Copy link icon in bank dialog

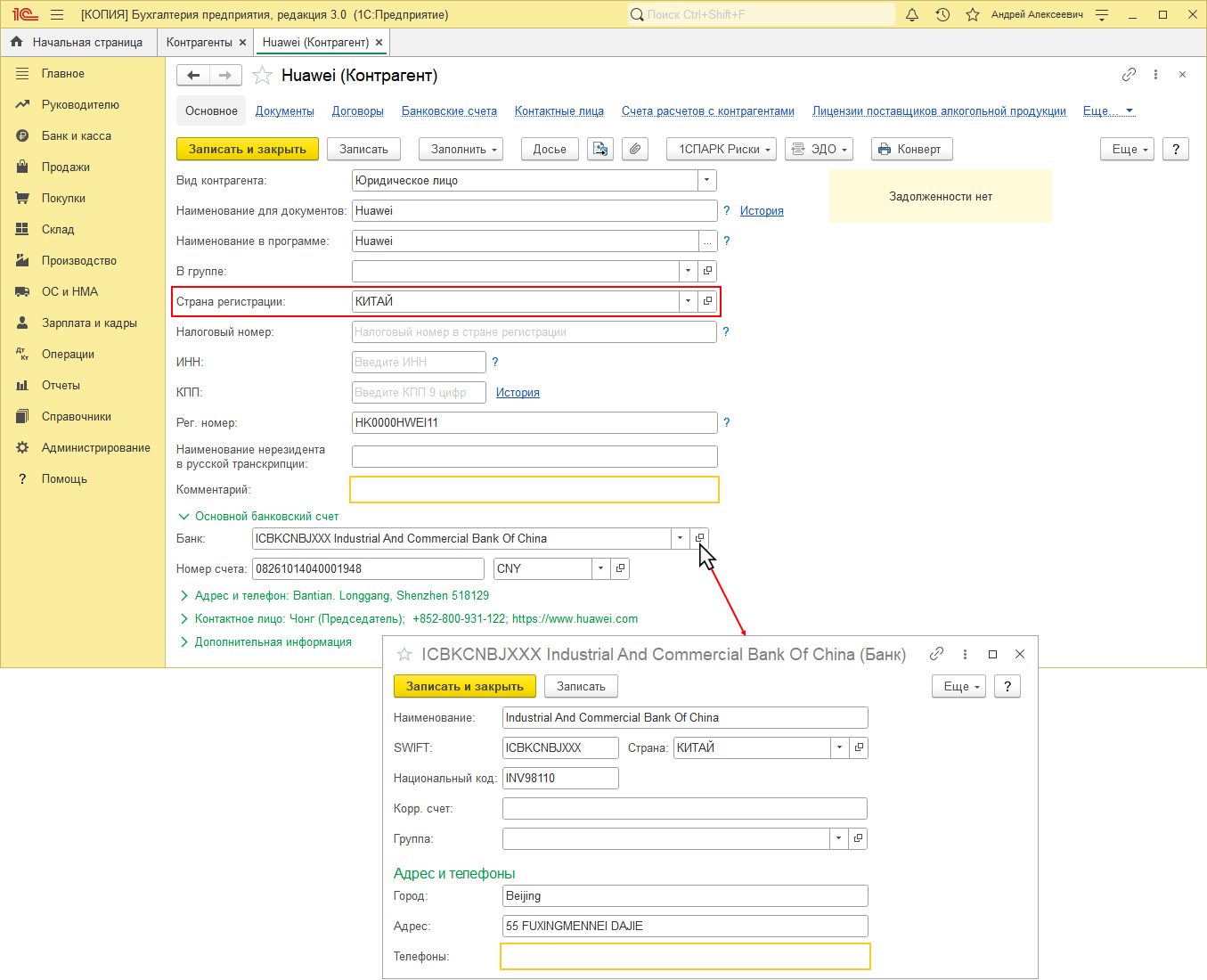tap(936, 654)
